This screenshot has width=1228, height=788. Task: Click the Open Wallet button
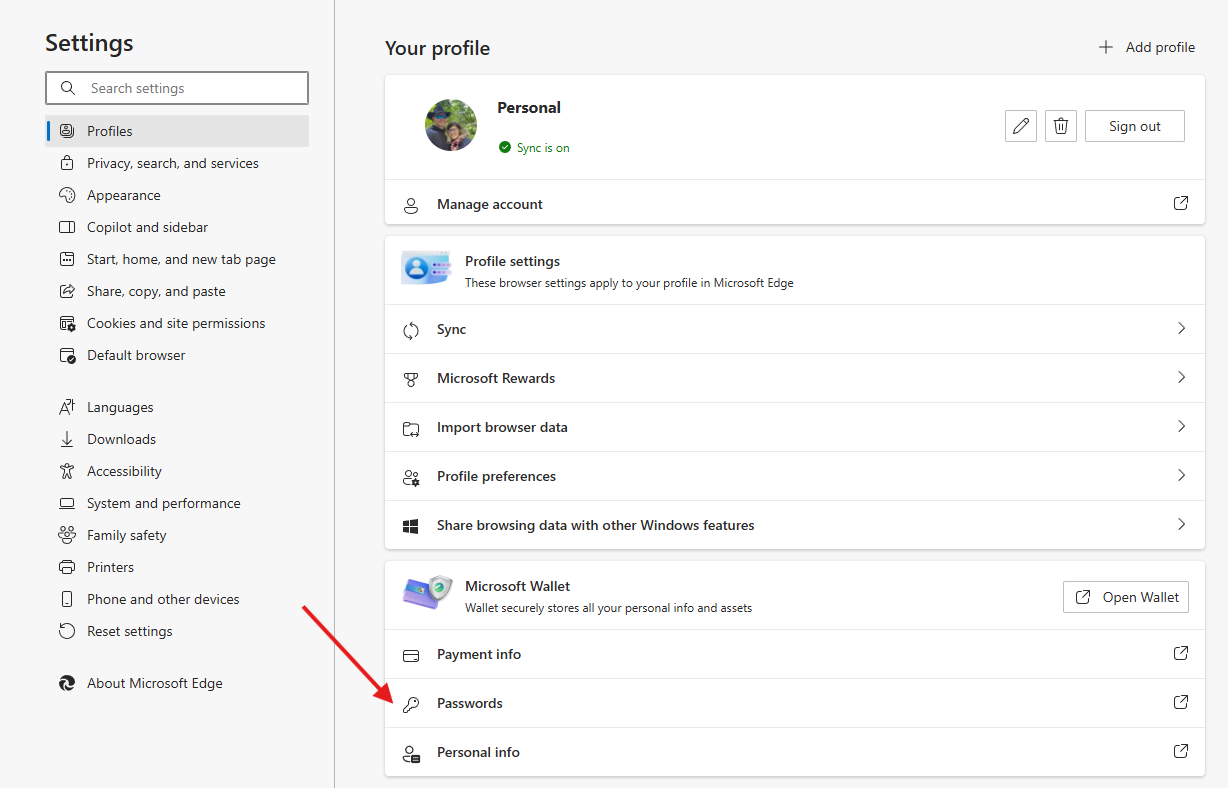(x=1126, y=597)
